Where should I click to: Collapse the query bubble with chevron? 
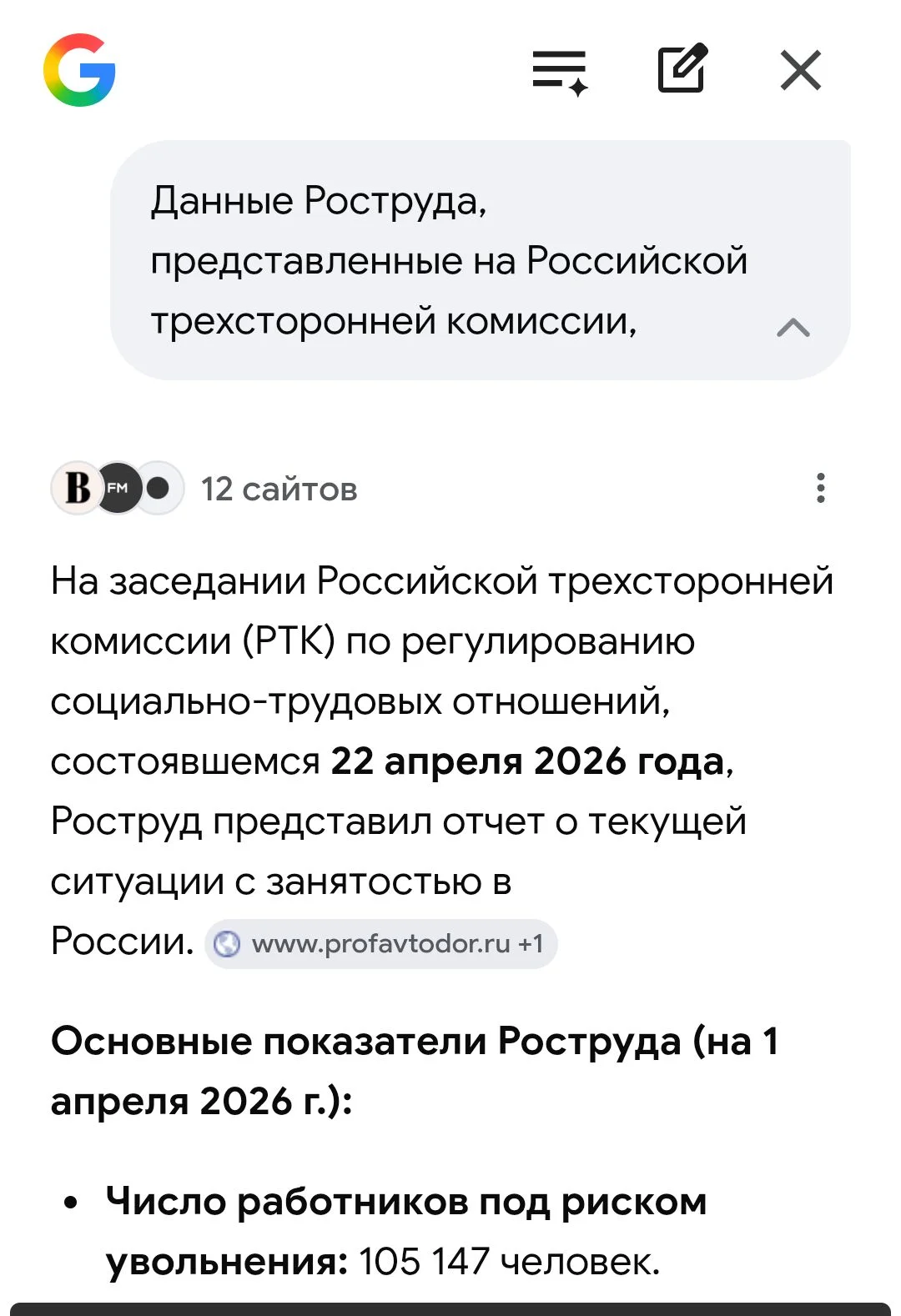coord(793,328)
